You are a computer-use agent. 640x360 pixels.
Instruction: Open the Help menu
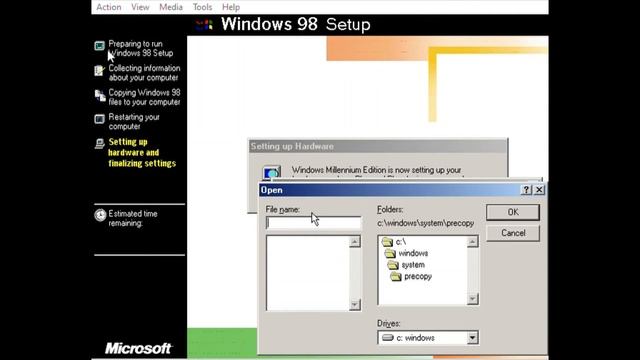[231, 7]
